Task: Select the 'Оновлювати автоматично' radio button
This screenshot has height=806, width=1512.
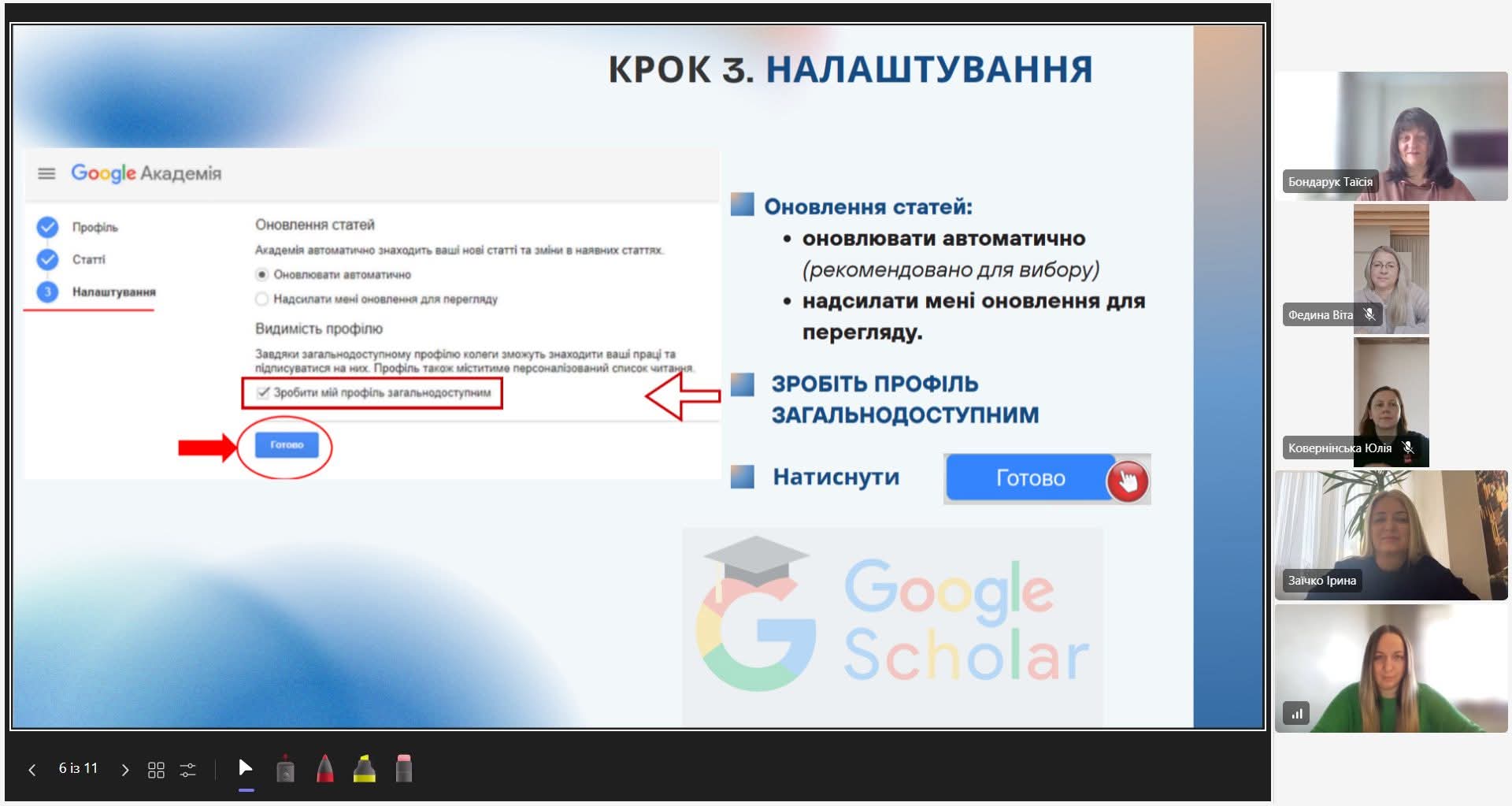Action: click(262, 274)
